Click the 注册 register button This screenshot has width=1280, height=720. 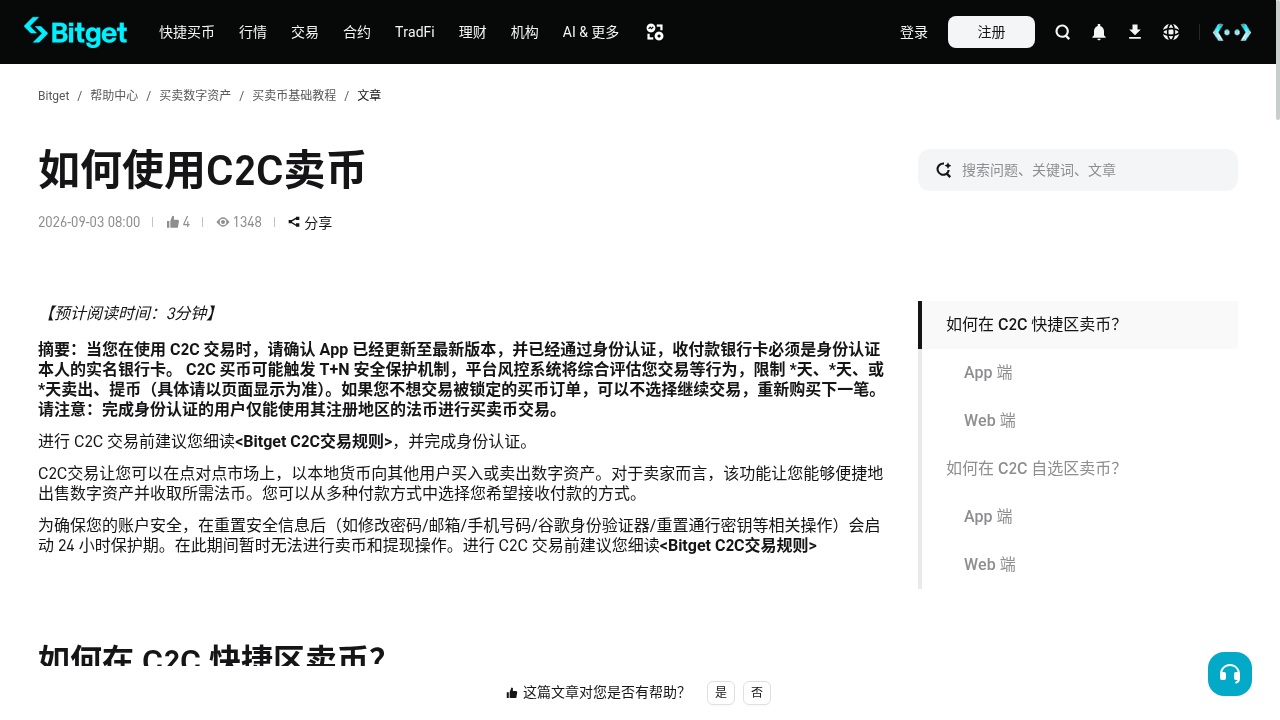(x=991, y=32)
